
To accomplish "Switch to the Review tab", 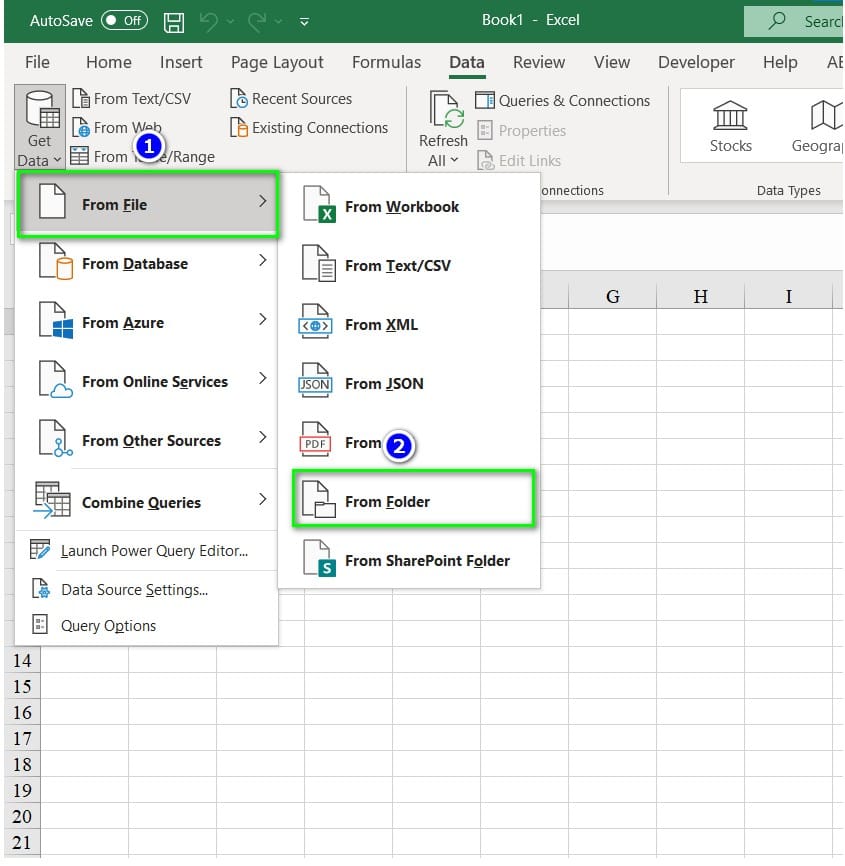I will pyautogui.click(x=538, y=62).
